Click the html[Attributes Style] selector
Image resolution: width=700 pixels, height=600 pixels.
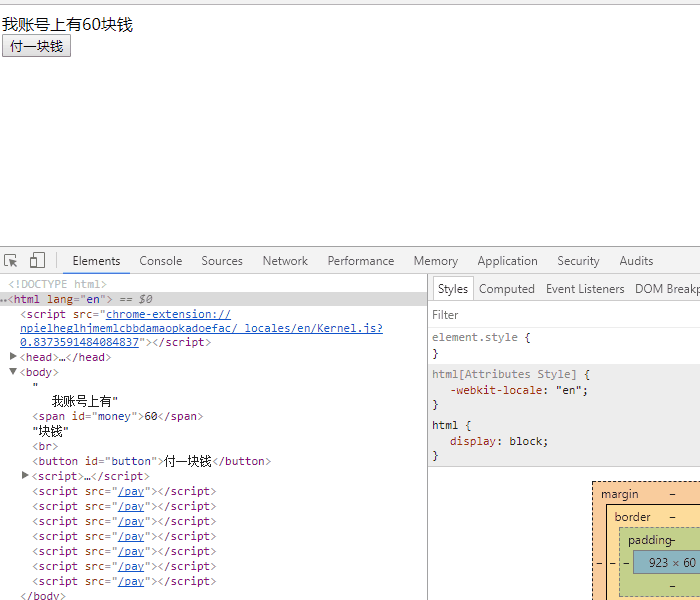click(504, 374)
